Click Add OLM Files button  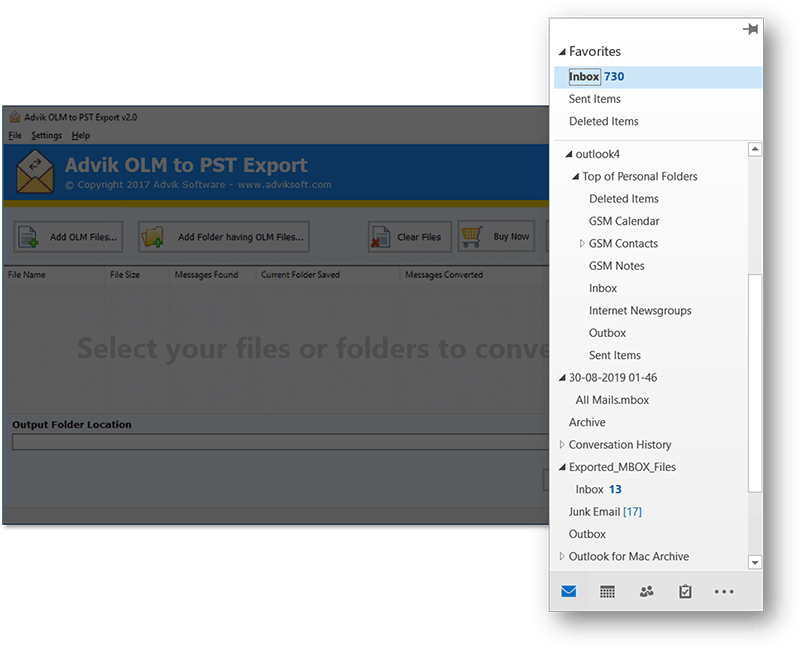tap(68, 237)
